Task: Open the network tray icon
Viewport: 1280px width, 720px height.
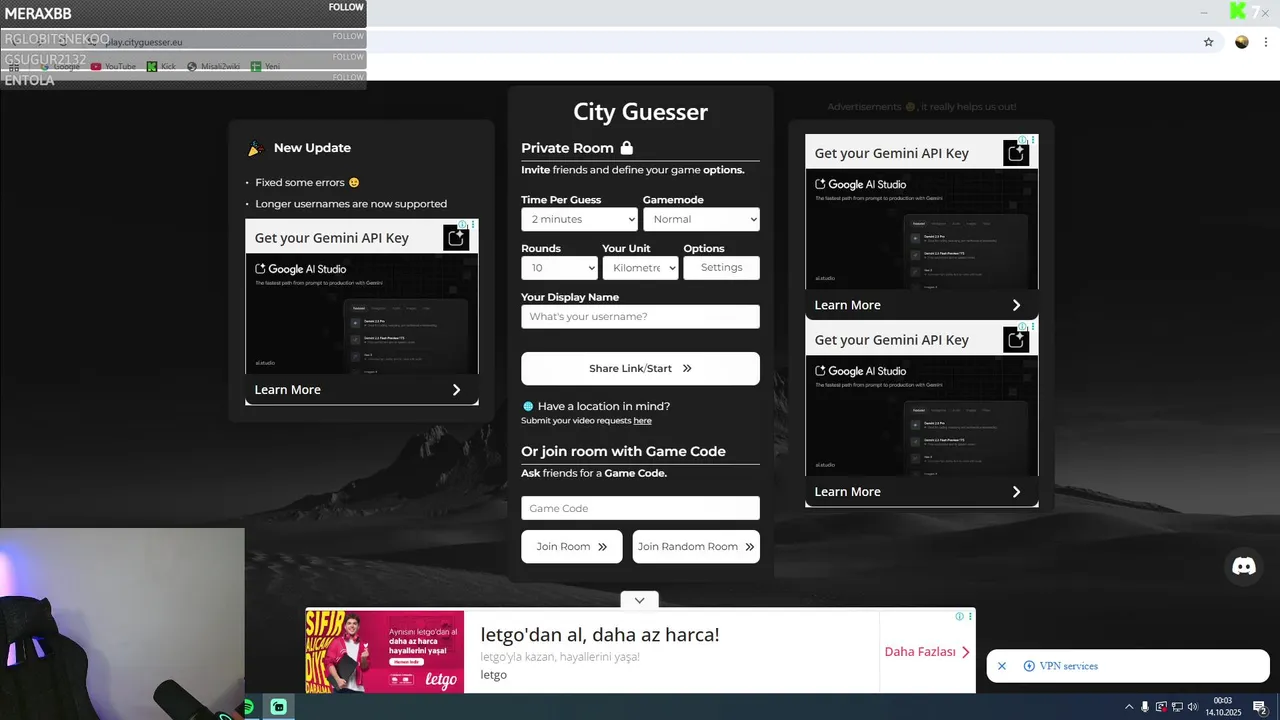Action: click(x=1177, y=707)
